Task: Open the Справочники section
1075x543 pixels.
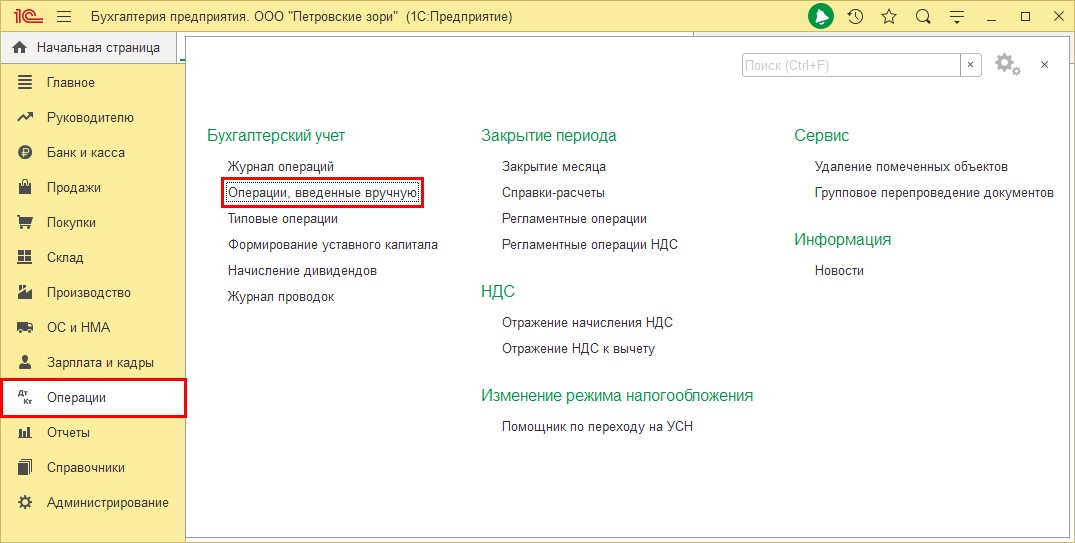Action: [93, 468]
